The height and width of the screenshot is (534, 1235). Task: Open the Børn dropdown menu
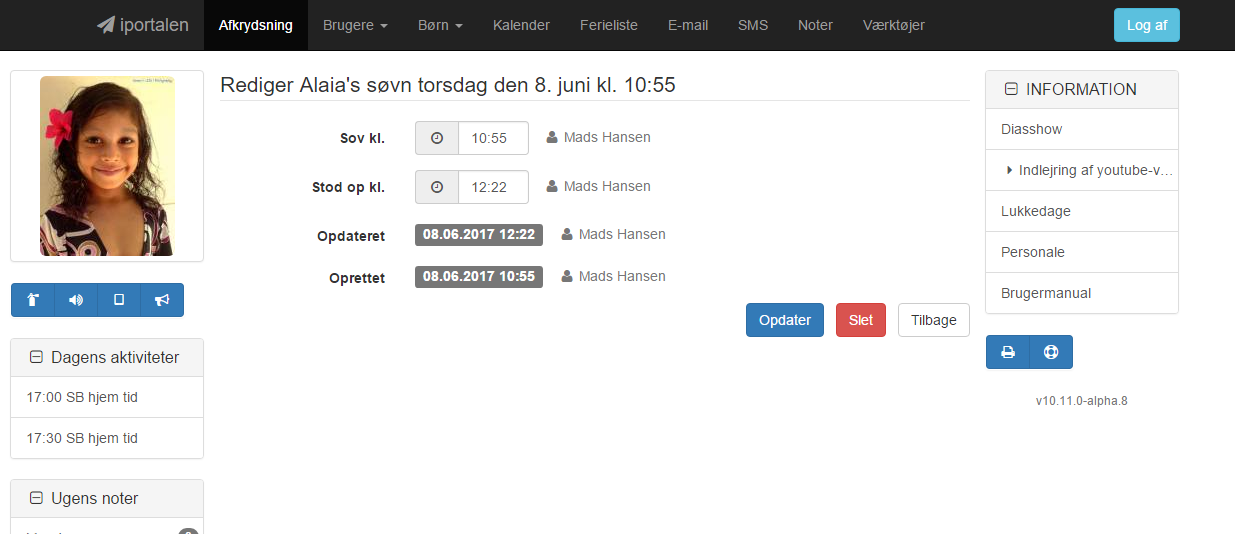440,25
